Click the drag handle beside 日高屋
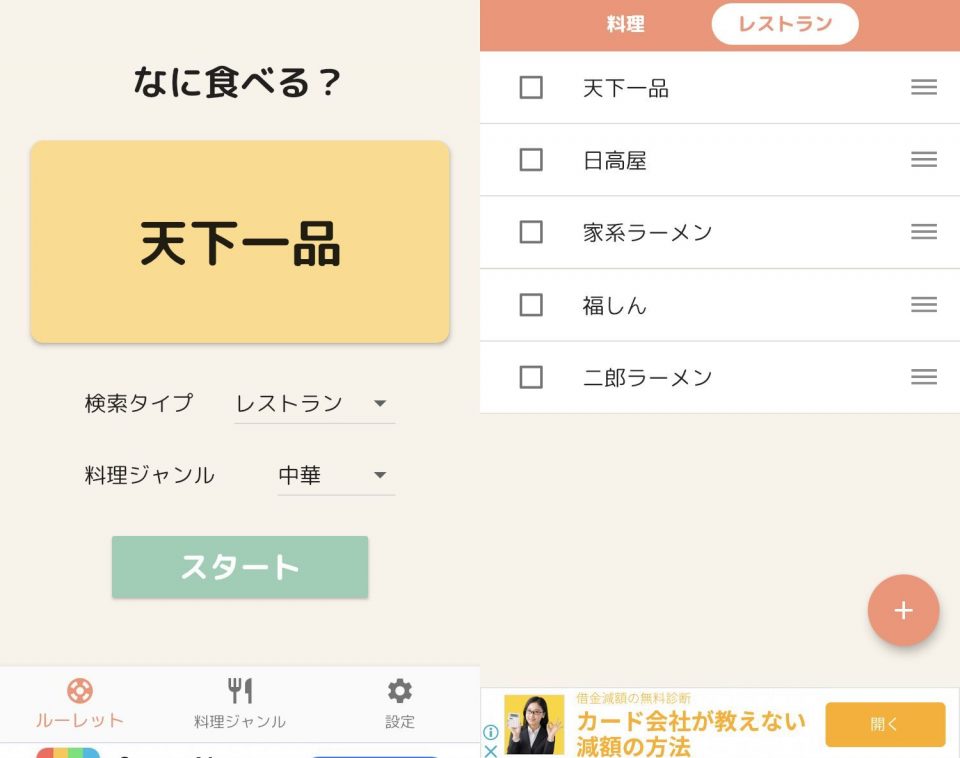Screen dimensions: 960x758 point(922,160)
